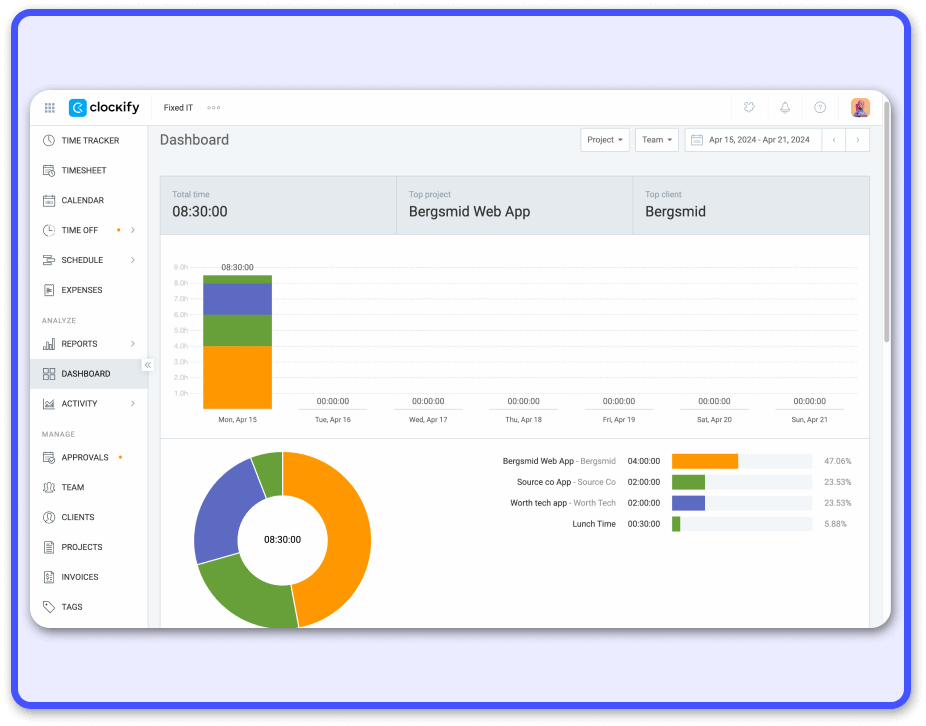This screenshot has width=926, height=726.
Task: Expand the Schedule submenu chevron
Action: pos(133,260)
